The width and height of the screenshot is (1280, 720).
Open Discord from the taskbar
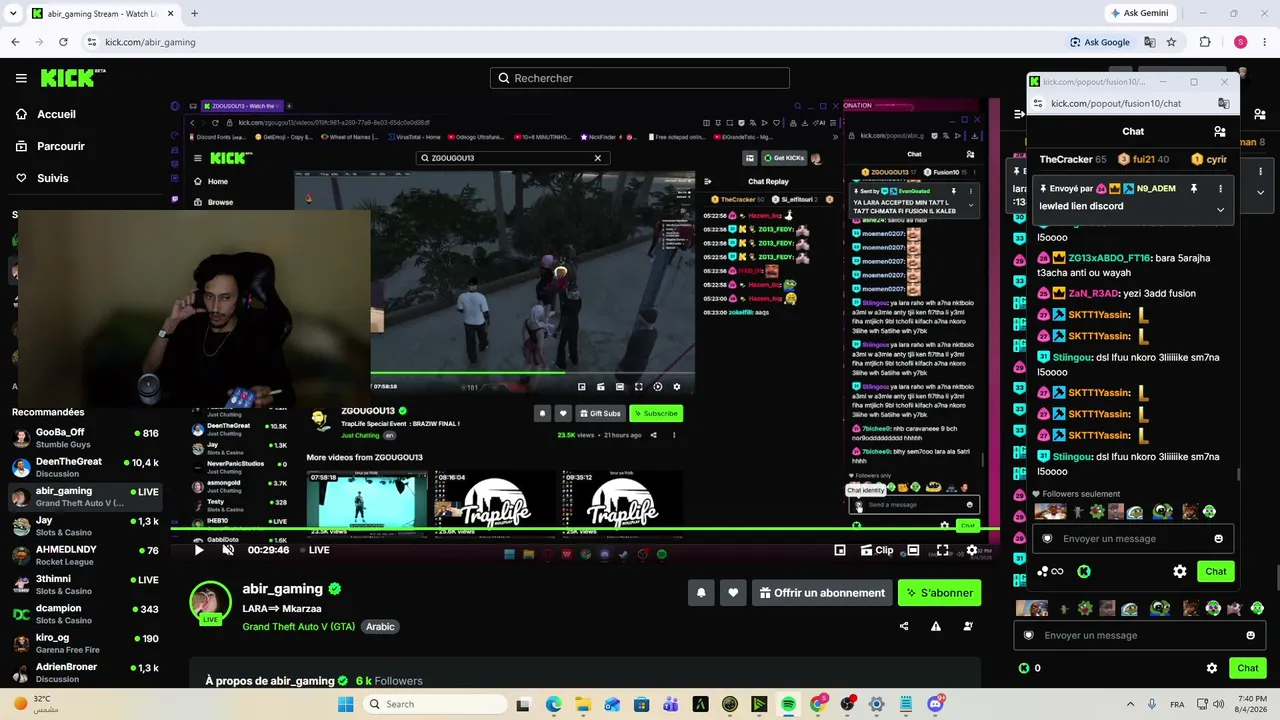pos(935,704)
